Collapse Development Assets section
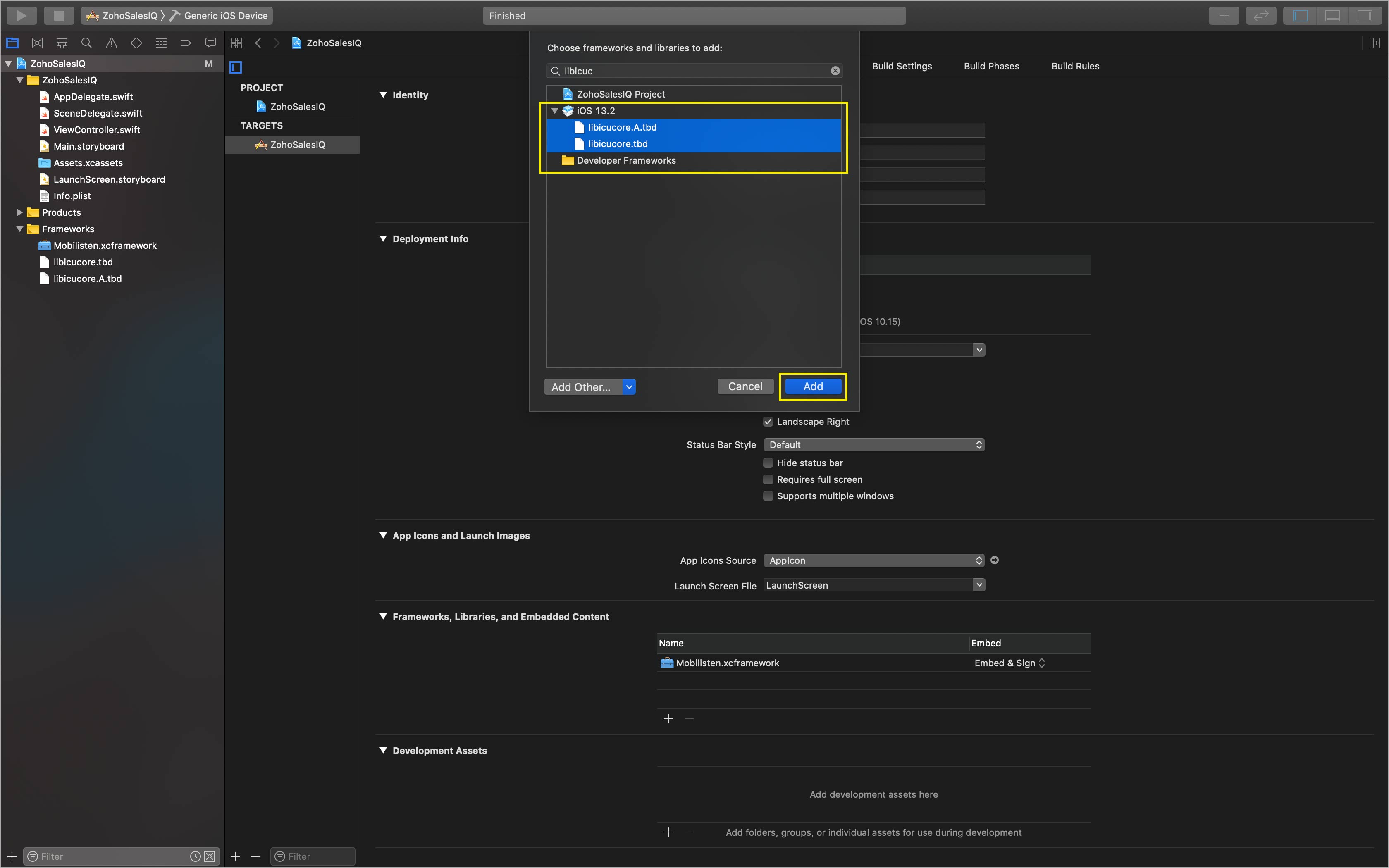 point(383,750)
